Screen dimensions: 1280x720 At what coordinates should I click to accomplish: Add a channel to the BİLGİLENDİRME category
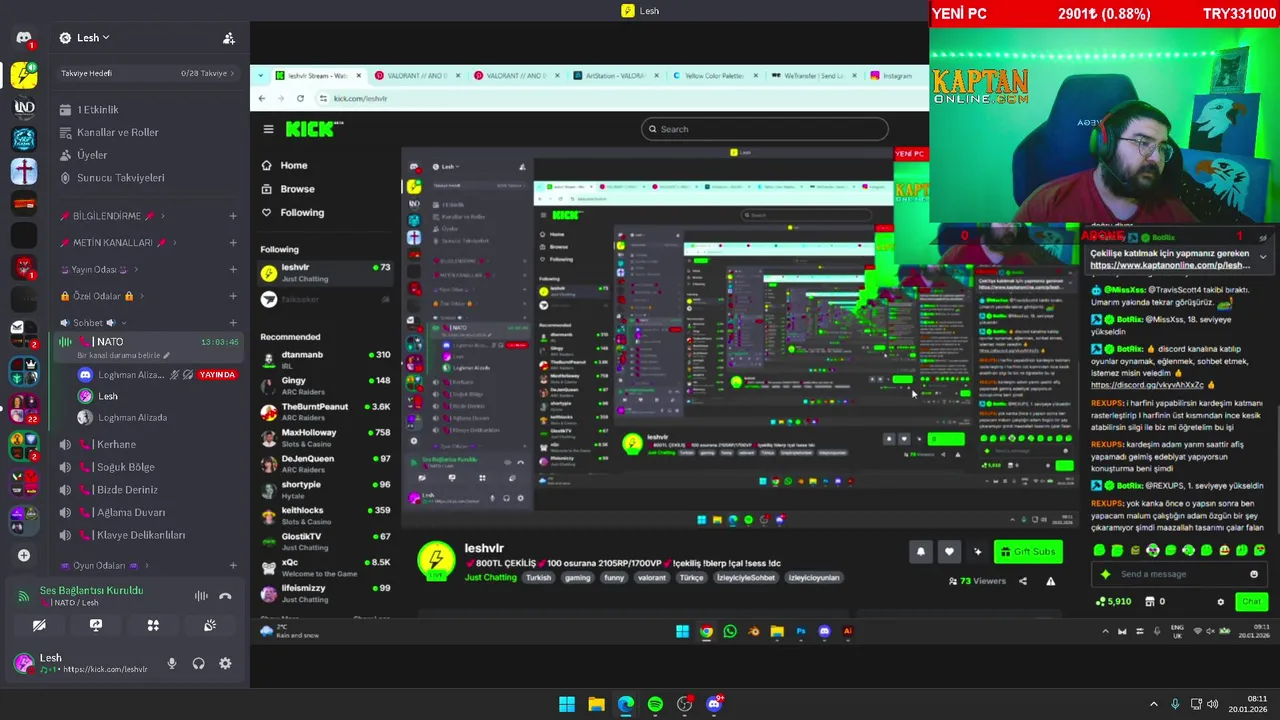click(233, 216)
